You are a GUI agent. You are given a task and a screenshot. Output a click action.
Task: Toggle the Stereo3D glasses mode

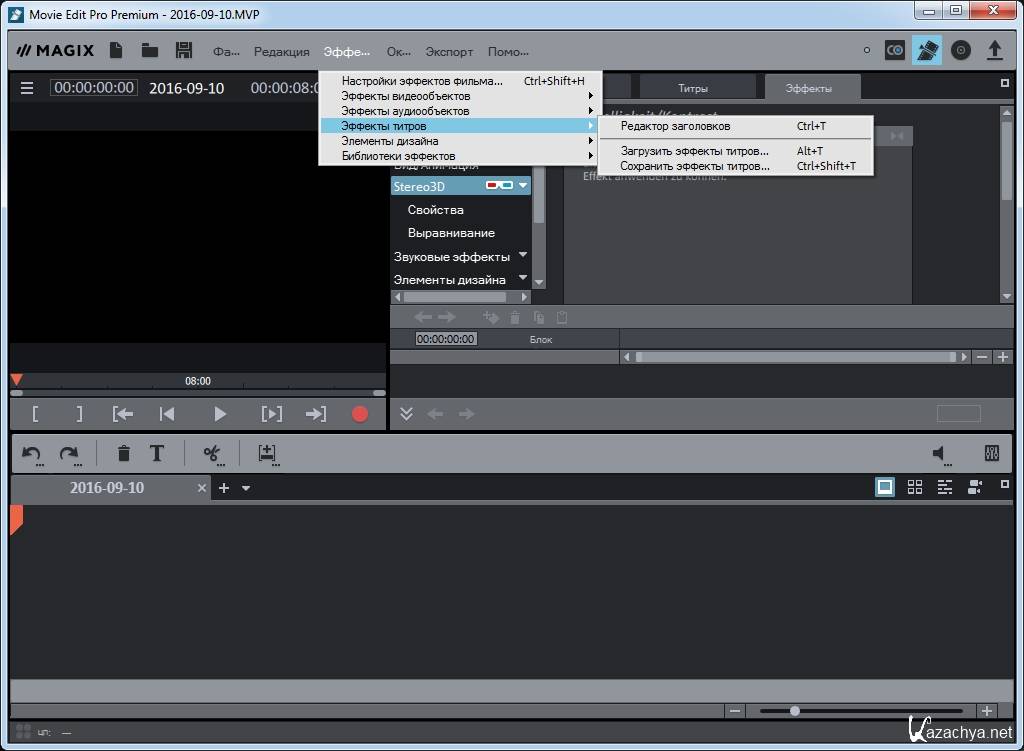click(x=499, y=186)
